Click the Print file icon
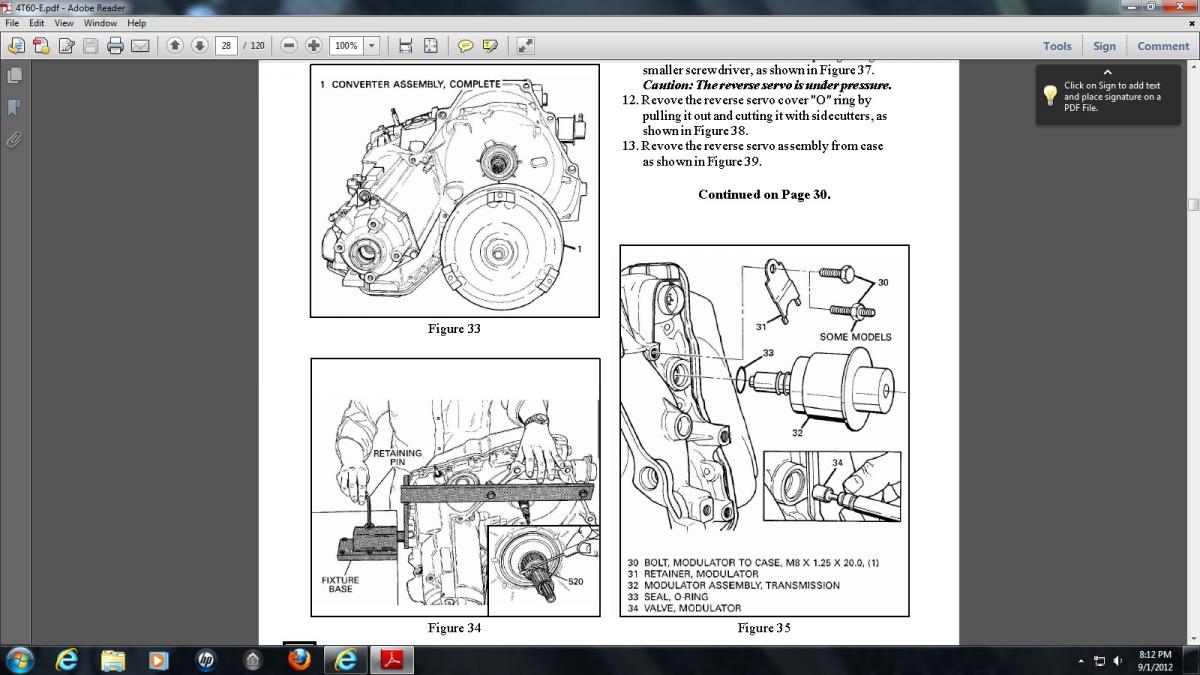Screen dimensions: 1200x675 (115, 46)
